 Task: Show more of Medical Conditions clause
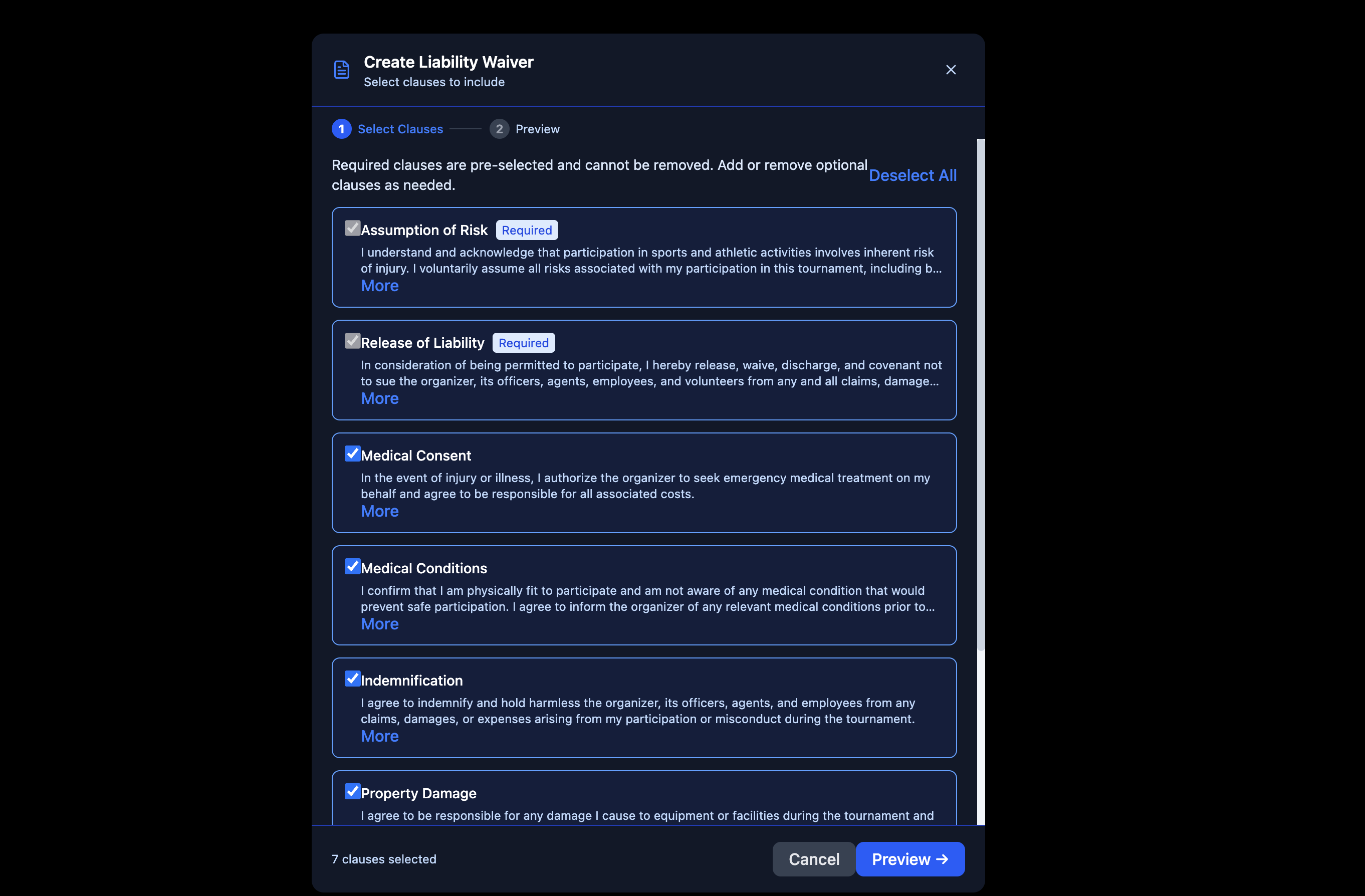click(x=380, y=624)
